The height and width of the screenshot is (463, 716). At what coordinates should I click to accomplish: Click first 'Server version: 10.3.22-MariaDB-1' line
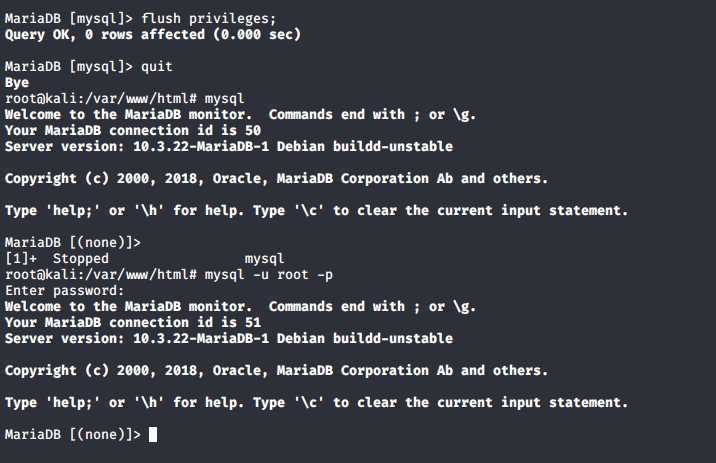pyautogui.click(x=229, y=147)
